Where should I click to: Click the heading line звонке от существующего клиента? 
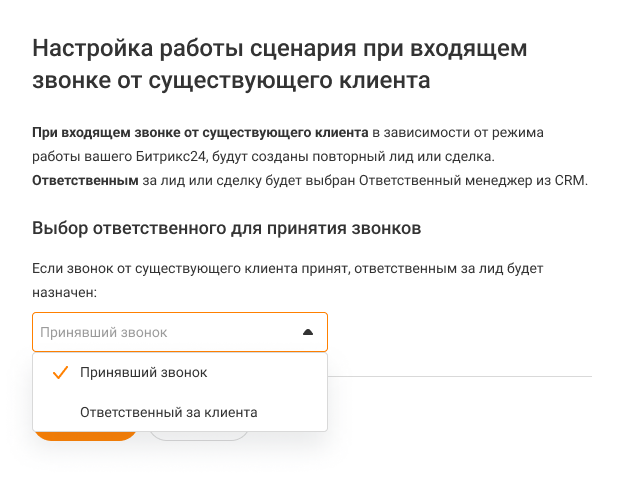[231, 79]
